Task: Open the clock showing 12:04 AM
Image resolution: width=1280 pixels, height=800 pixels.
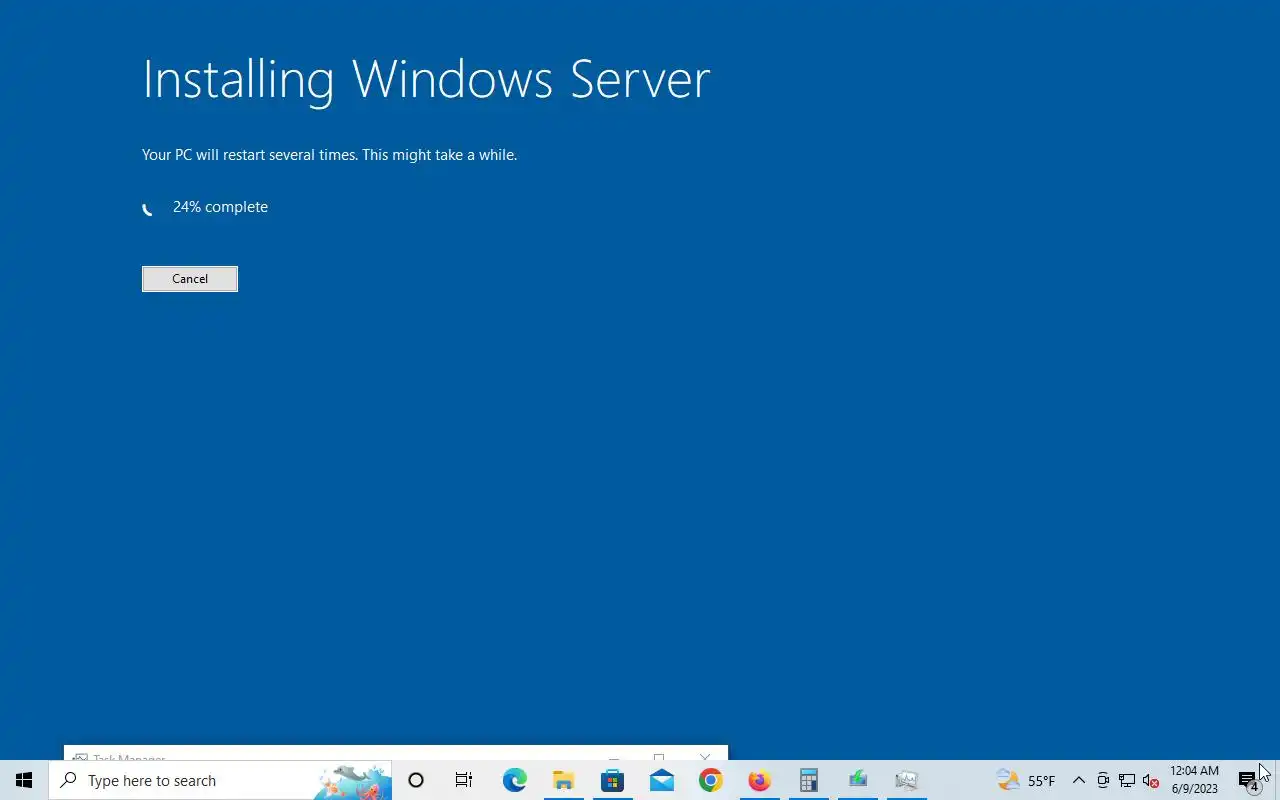Action: pos(1195,780)
